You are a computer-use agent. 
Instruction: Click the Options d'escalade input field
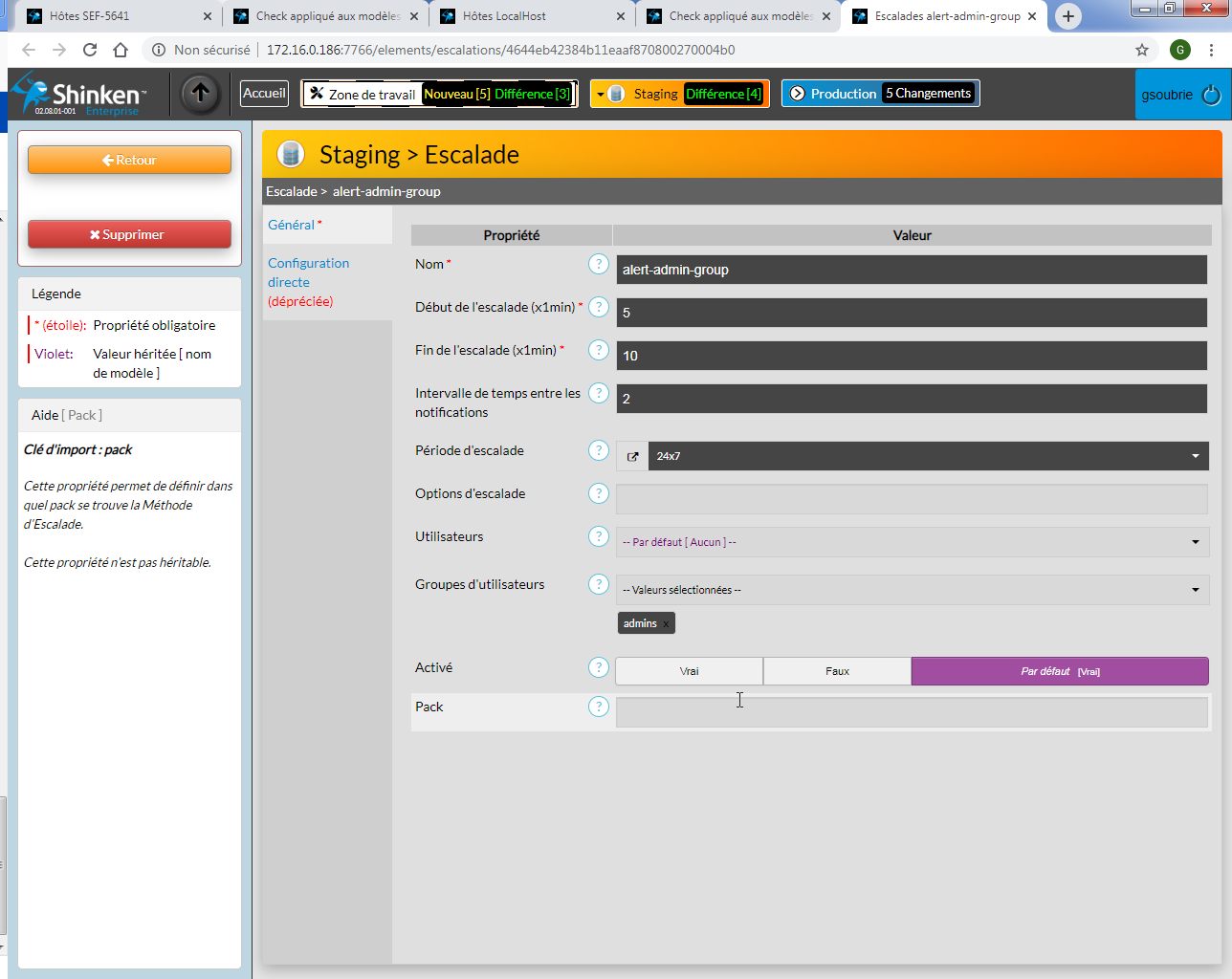click(x=912, y=499)
